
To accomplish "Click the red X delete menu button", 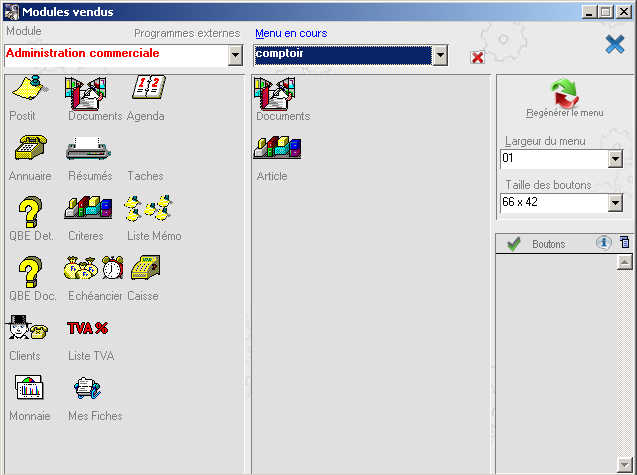I will 477,57.
